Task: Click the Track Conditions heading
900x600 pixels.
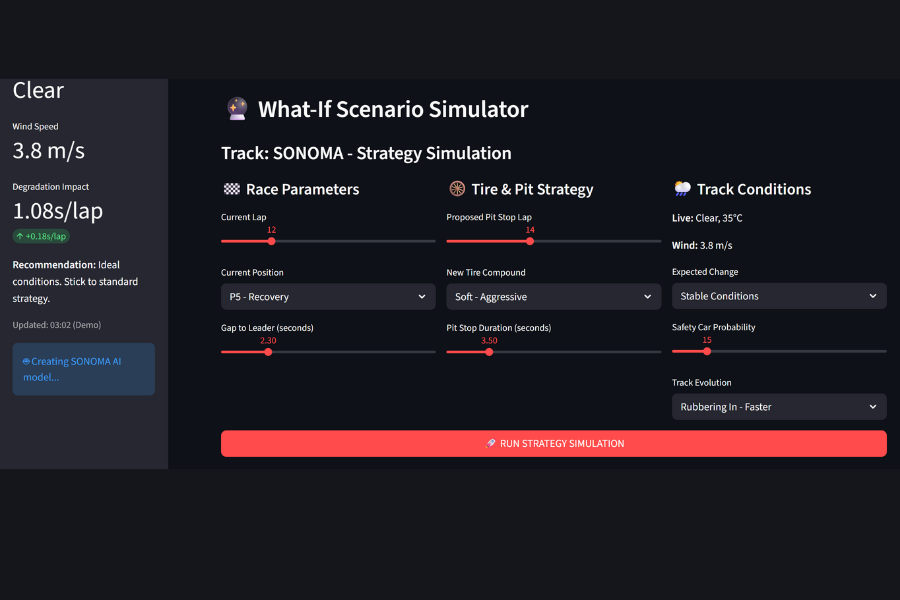Action: point(754,189)
